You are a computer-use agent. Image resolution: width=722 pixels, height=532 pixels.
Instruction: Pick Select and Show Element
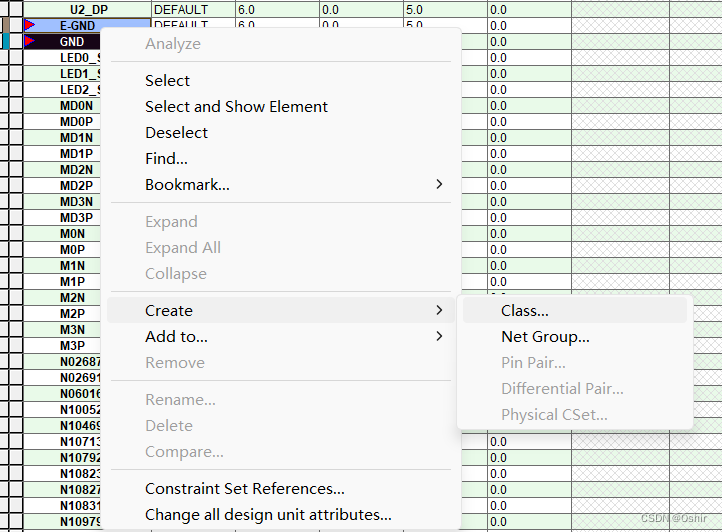click(236, 107)
